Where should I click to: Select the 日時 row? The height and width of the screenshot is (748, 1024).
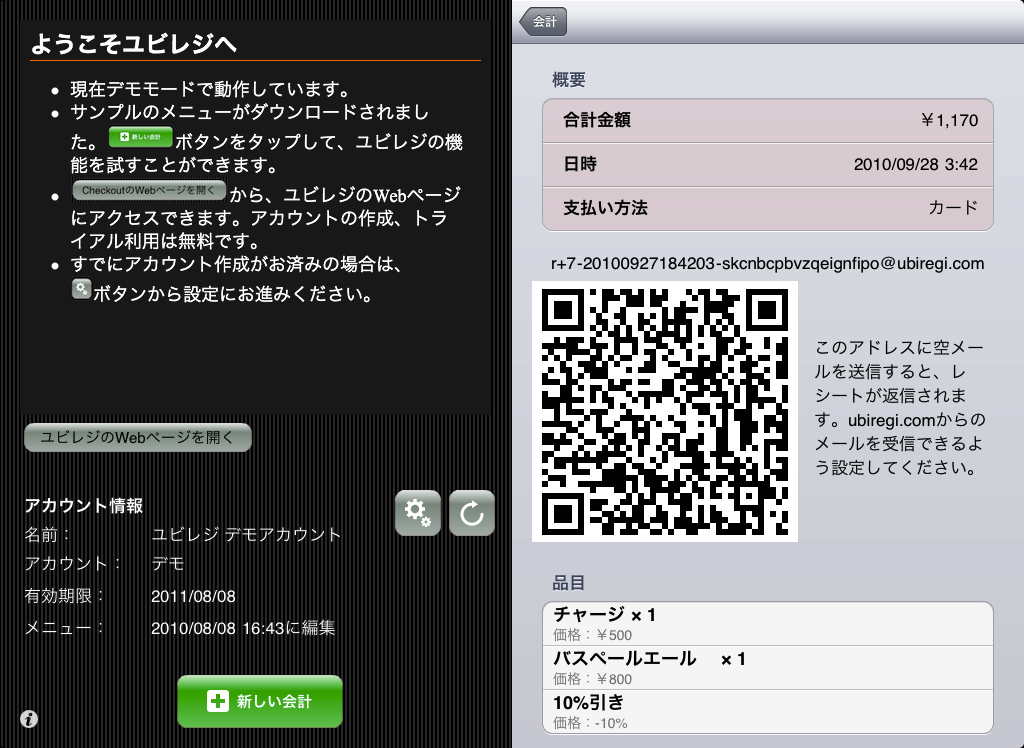[x=768, y=165]
